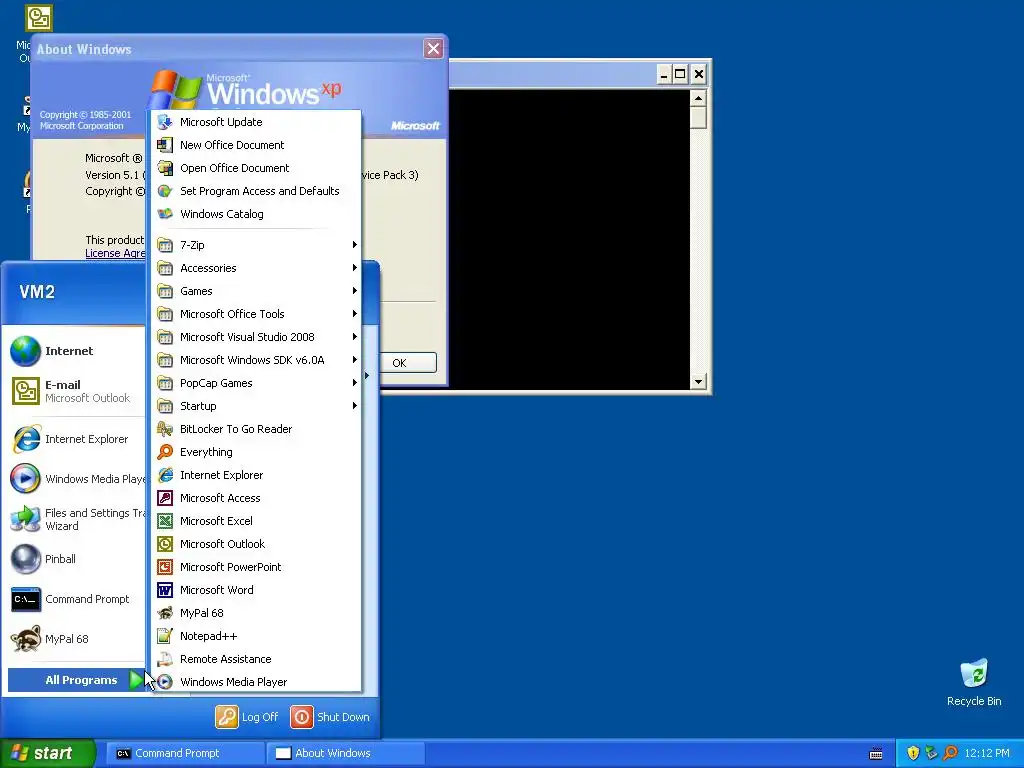
Task: Open Windows Media Player in the All Programs list
Action: [x=257, y=682]
